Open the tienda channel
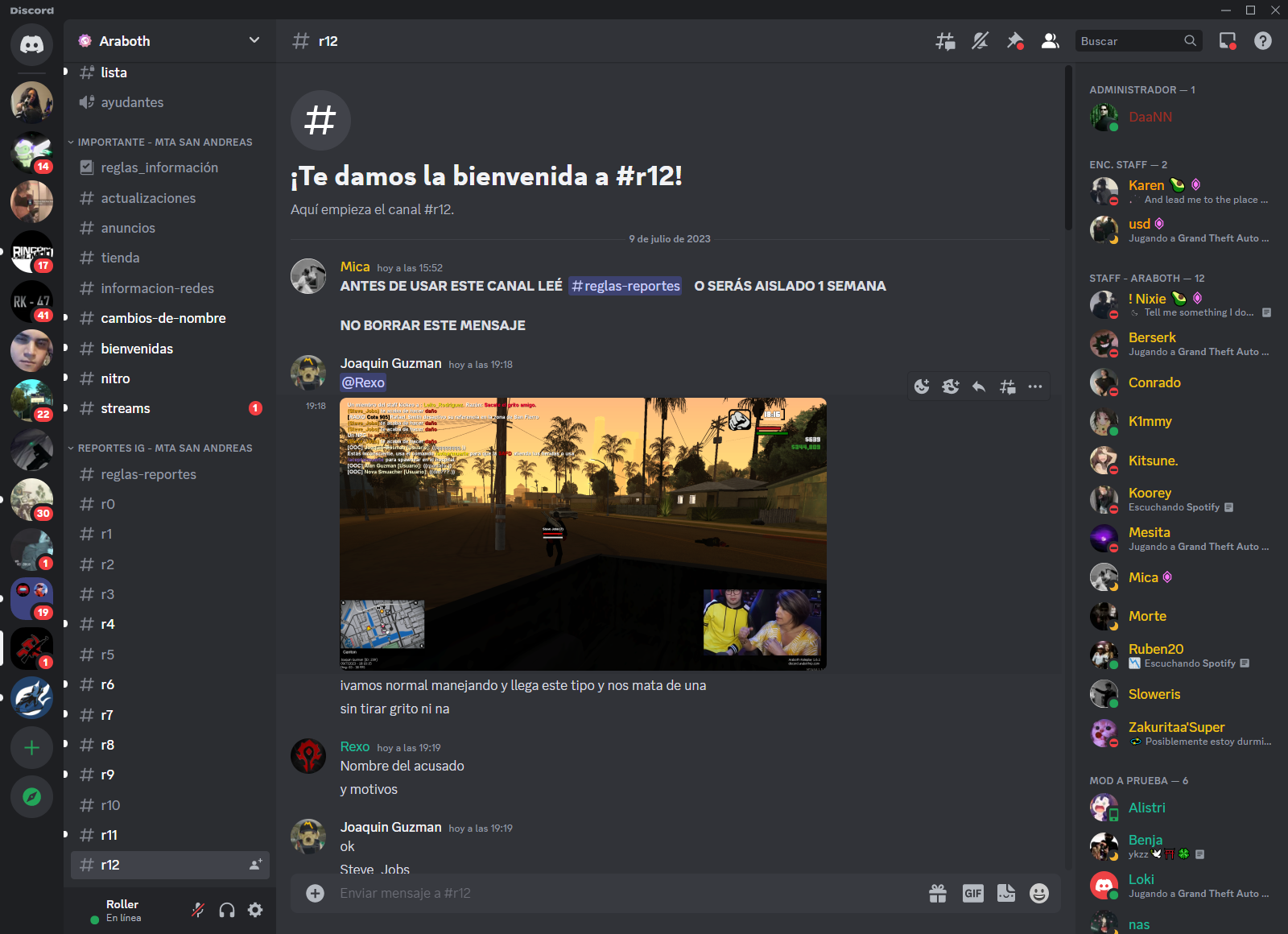 point(170,258)
